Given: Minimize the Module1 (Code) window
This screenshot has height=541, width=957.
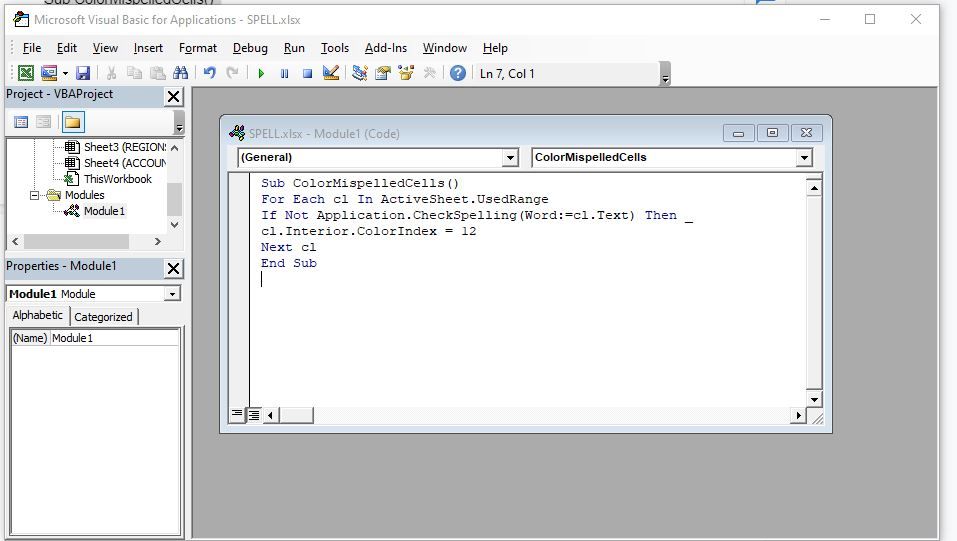Looking at the screenshot, I should coord(739,133).
